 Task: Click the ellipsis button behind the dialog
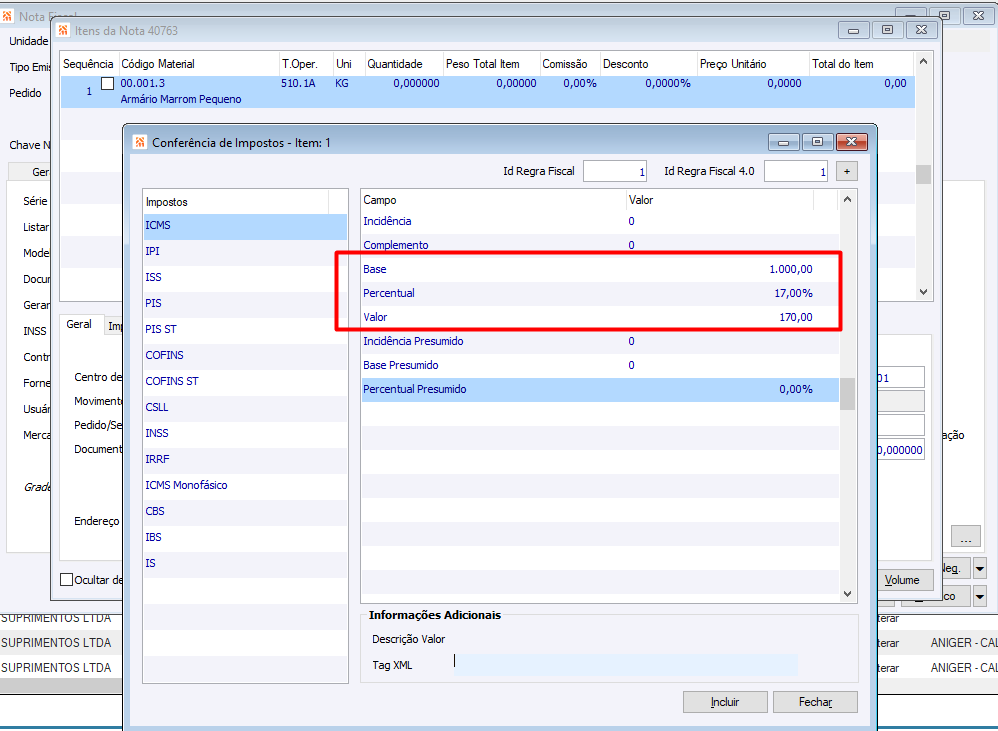pos(966,536)
